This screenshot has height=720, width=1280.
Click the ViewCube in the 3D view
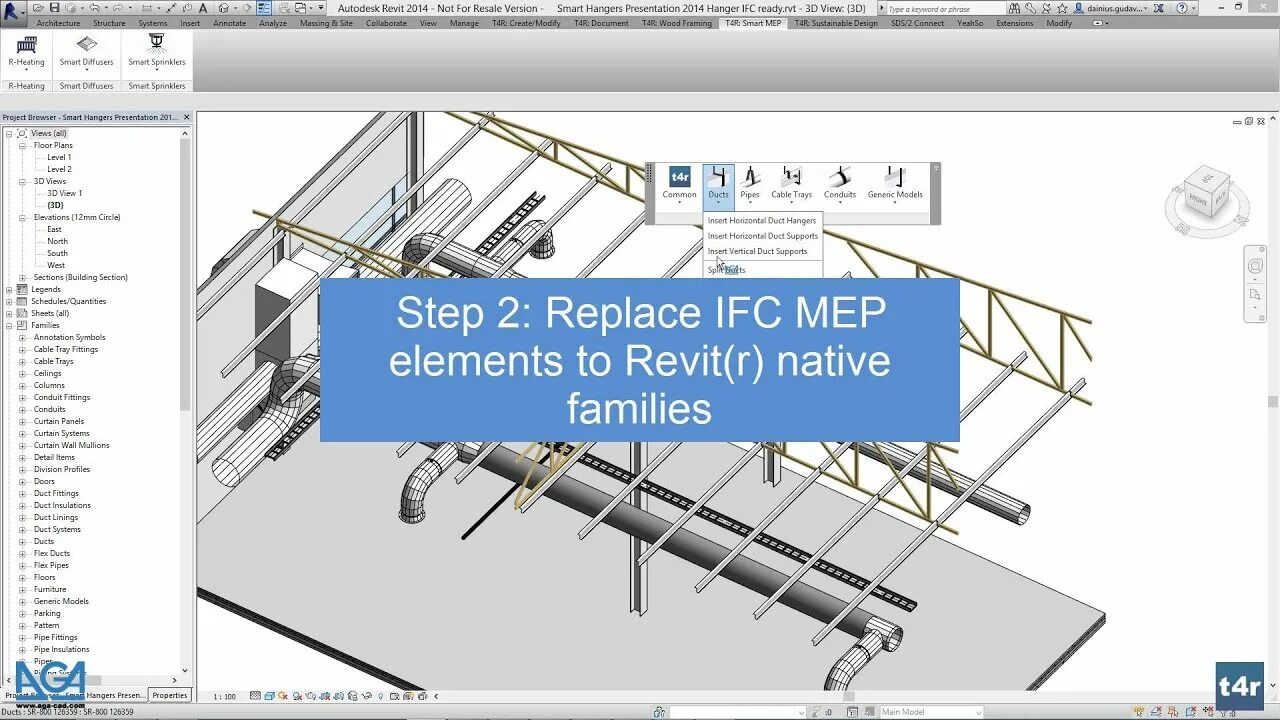[x=1206, y=192]
